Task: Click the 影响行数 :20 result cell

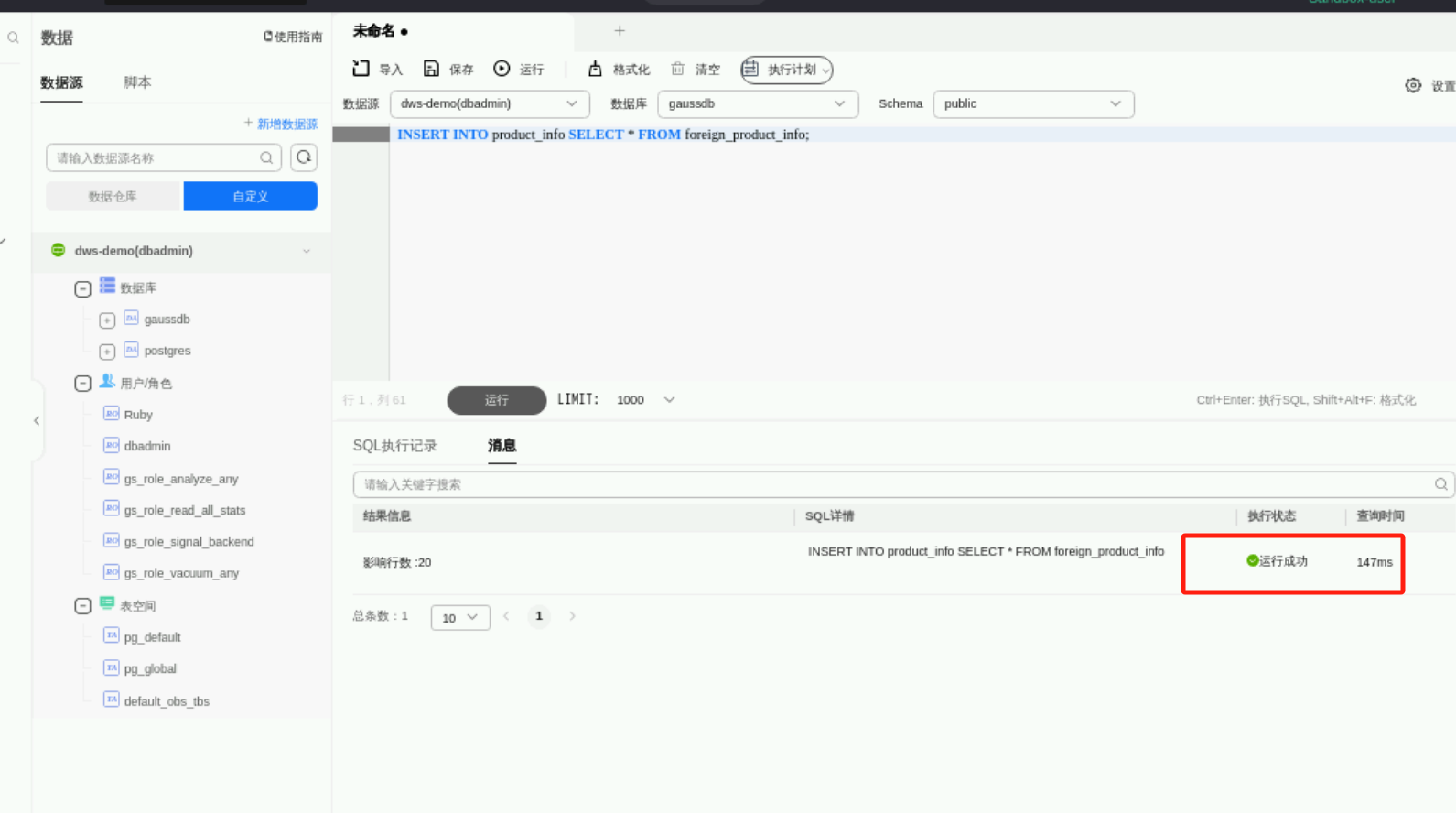Action: click(397, 562)
